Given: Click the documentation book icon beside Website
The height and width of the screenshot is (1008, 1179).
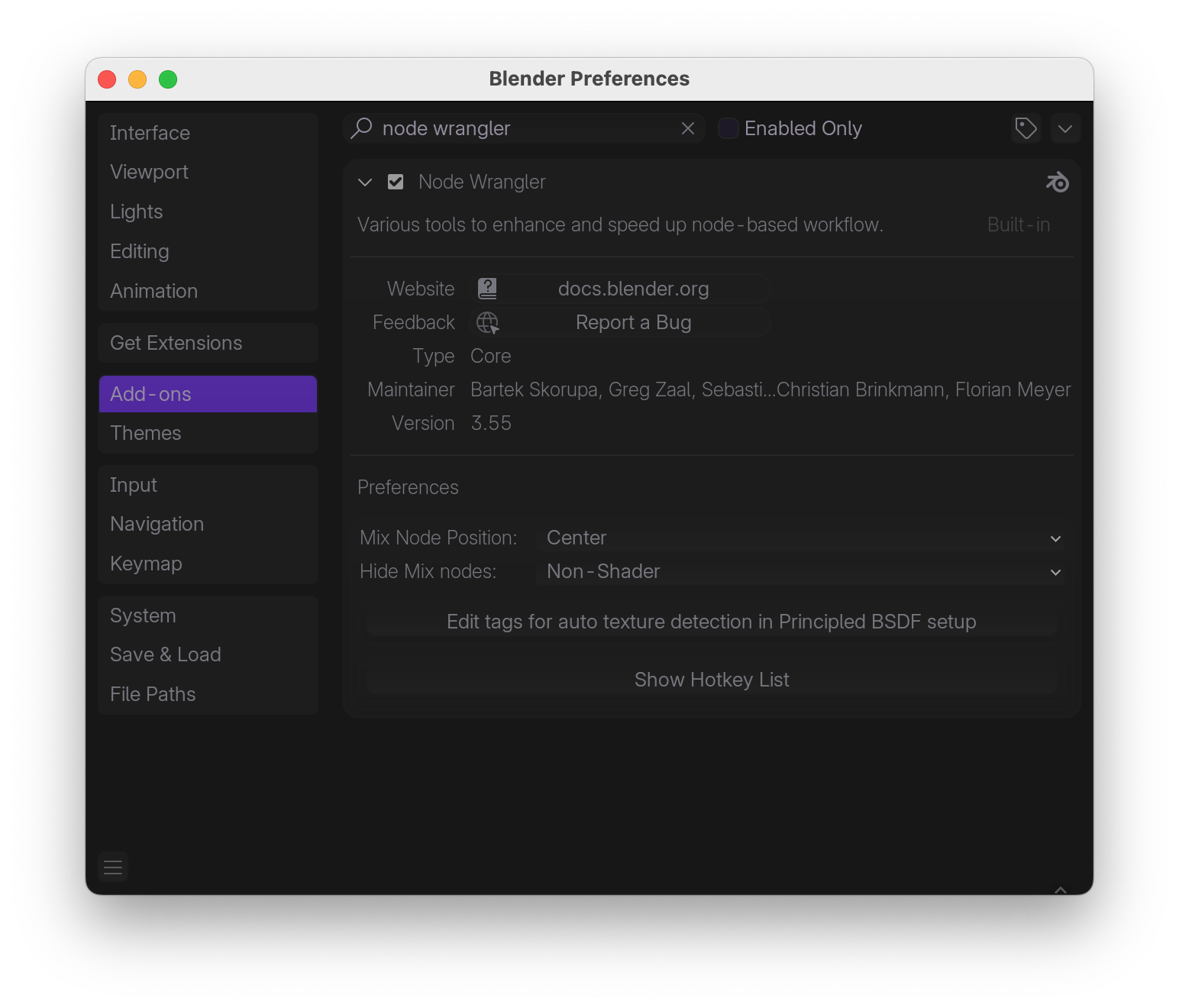Looking at the screenshot, I should point(487,289).
